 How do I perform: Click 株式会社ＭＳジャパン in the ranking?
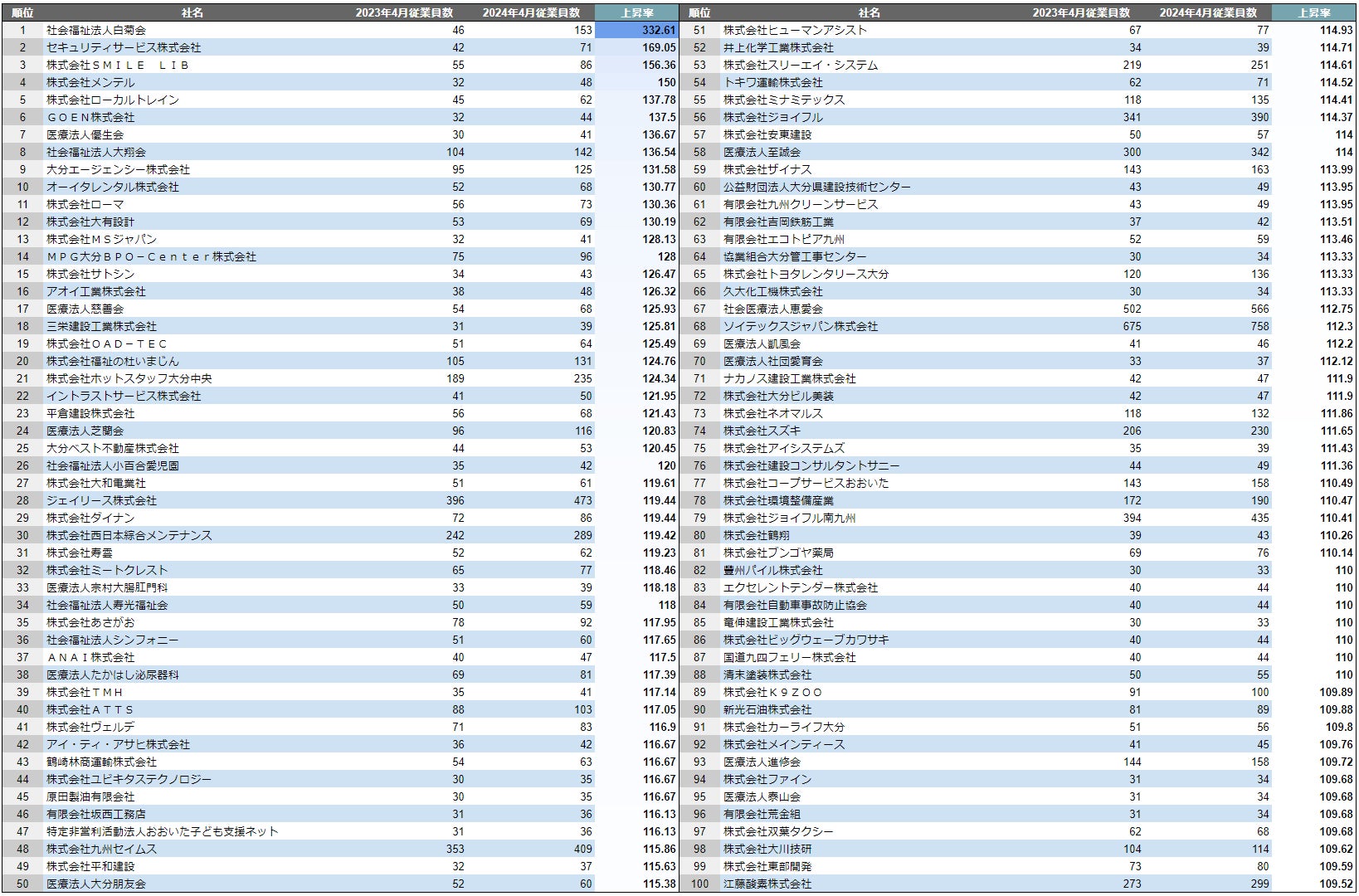(101, 239)
